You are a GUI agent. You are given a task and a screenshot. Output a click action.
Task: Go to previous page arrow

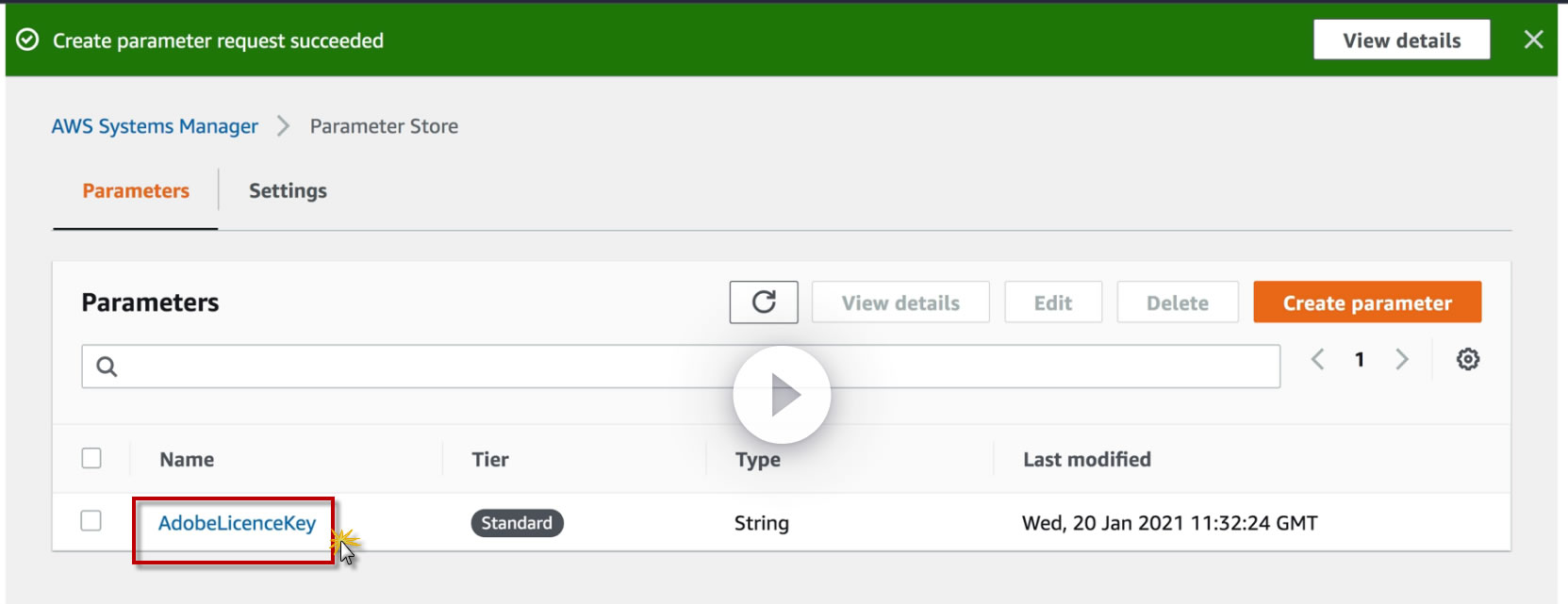[1318, 359]
